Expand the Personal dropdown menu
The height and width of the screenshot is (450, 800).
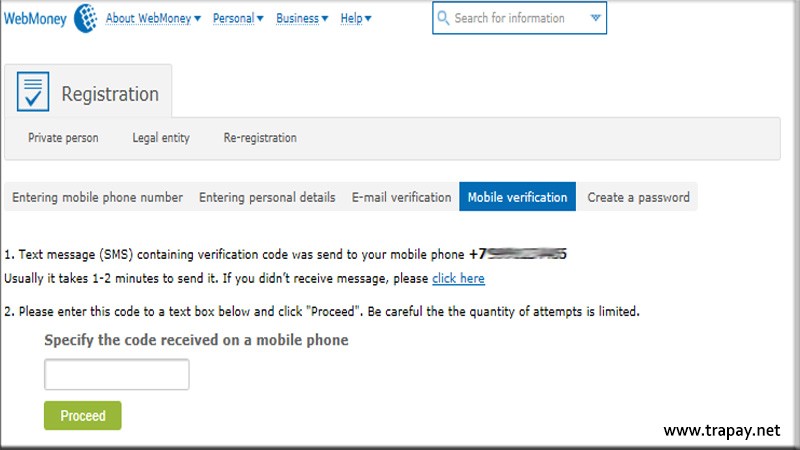(x=239, y=18)
